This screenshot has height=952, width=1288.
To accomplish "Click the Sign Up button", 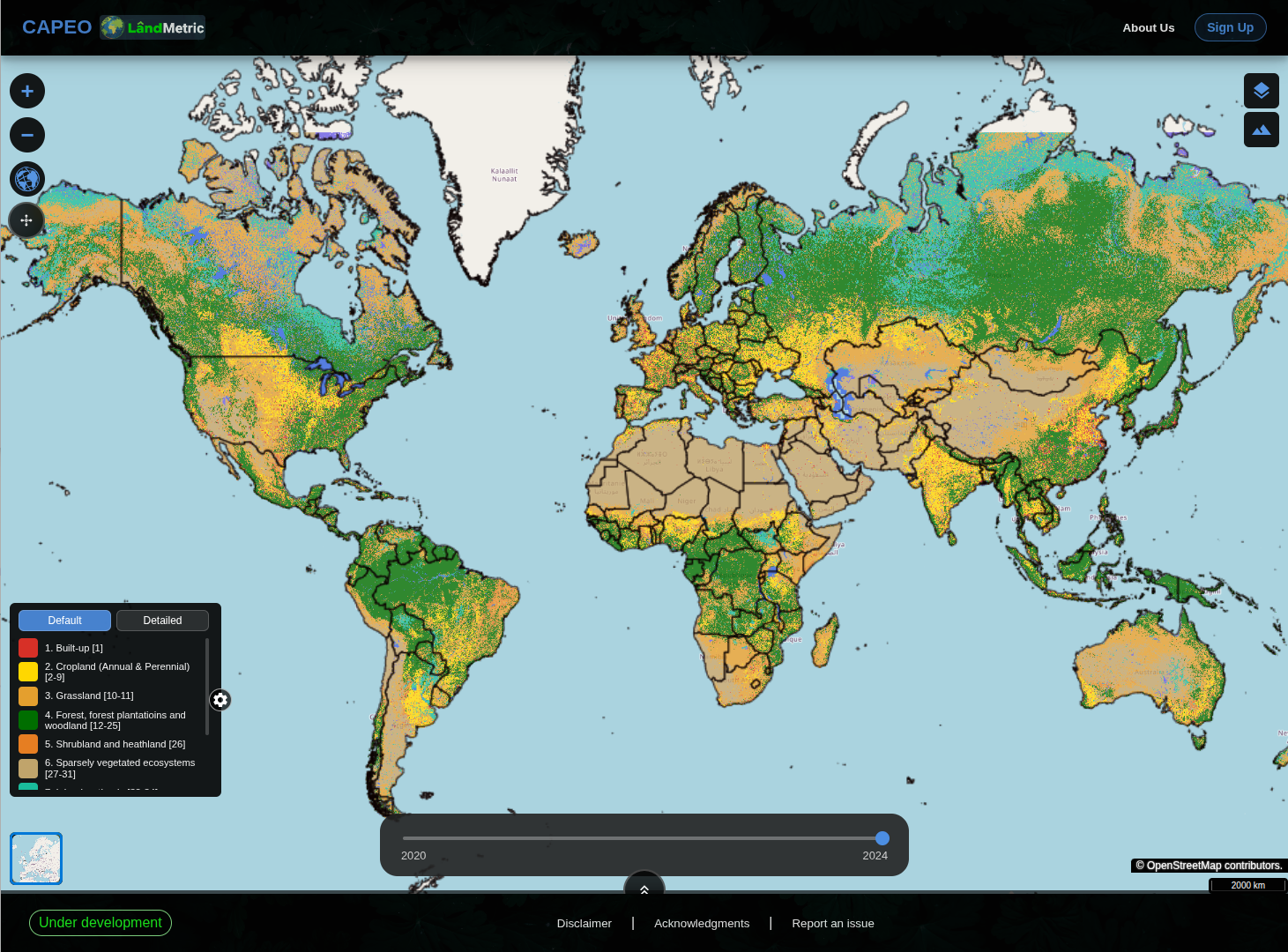I will click(x=1231, y=27).
